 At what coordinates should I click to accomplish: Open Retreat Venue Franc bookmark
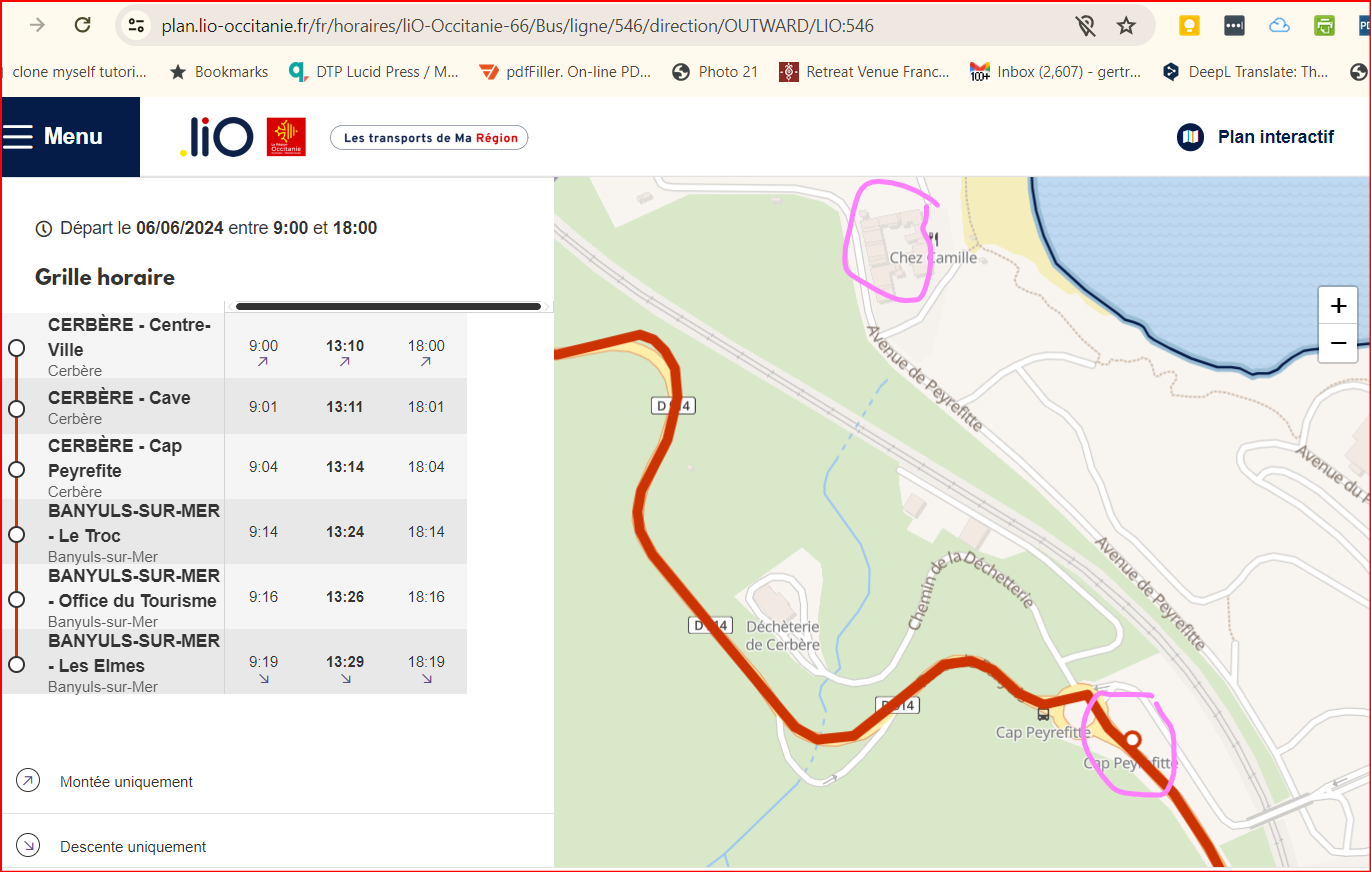pos(864,71)
